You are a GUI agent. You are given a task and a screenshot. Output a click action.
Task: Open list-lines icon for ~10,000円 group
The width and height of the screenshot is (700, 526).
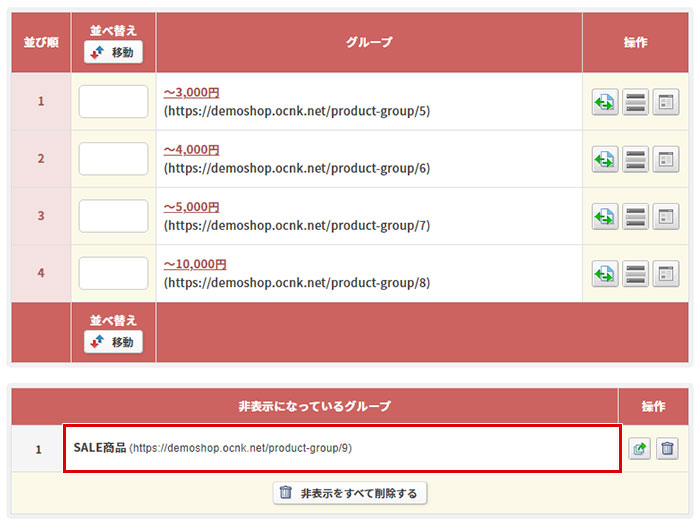click(635, 274)
